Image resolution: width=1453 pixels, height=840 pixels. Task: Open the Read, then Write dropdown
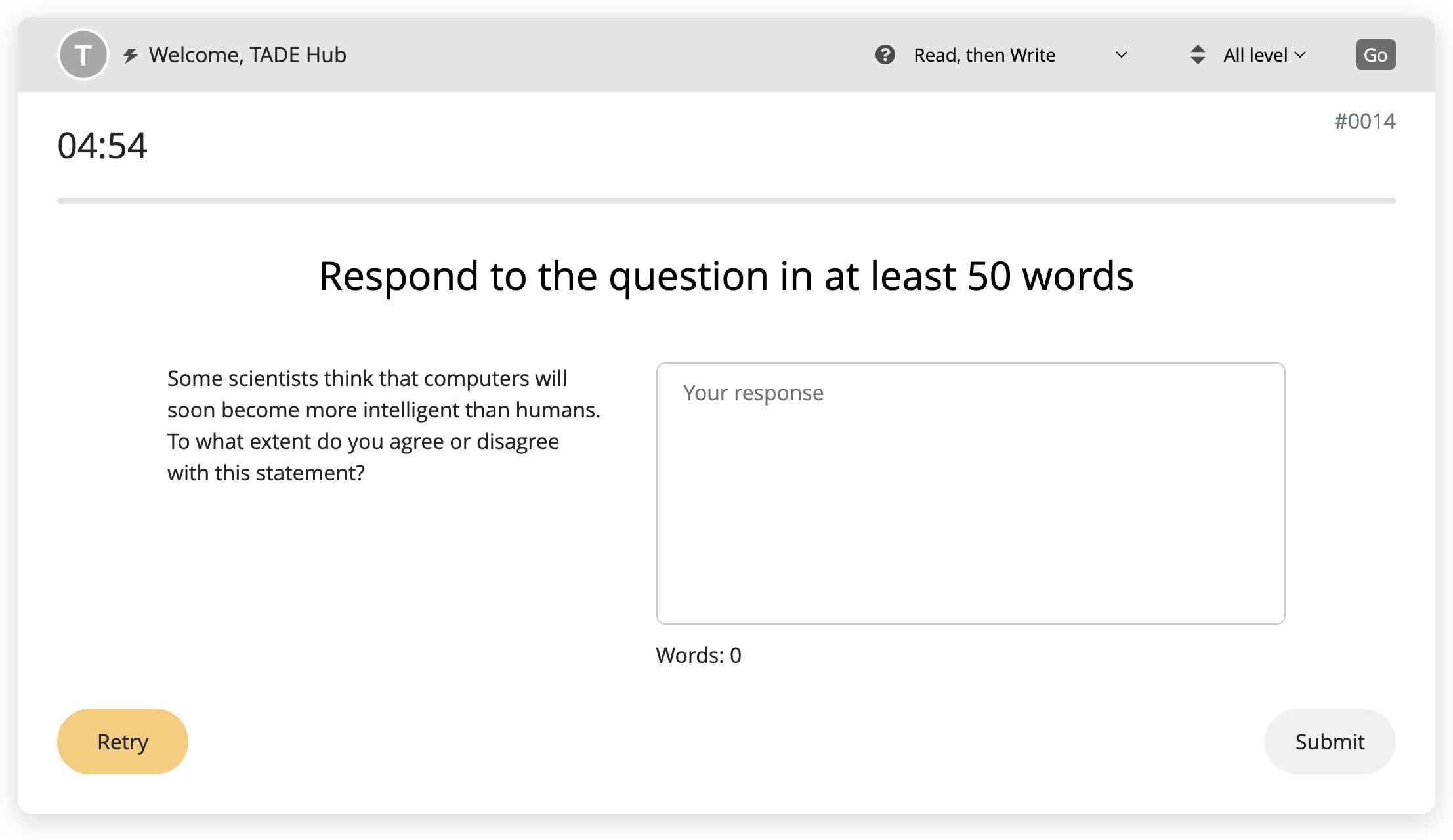coord(1021,55)
